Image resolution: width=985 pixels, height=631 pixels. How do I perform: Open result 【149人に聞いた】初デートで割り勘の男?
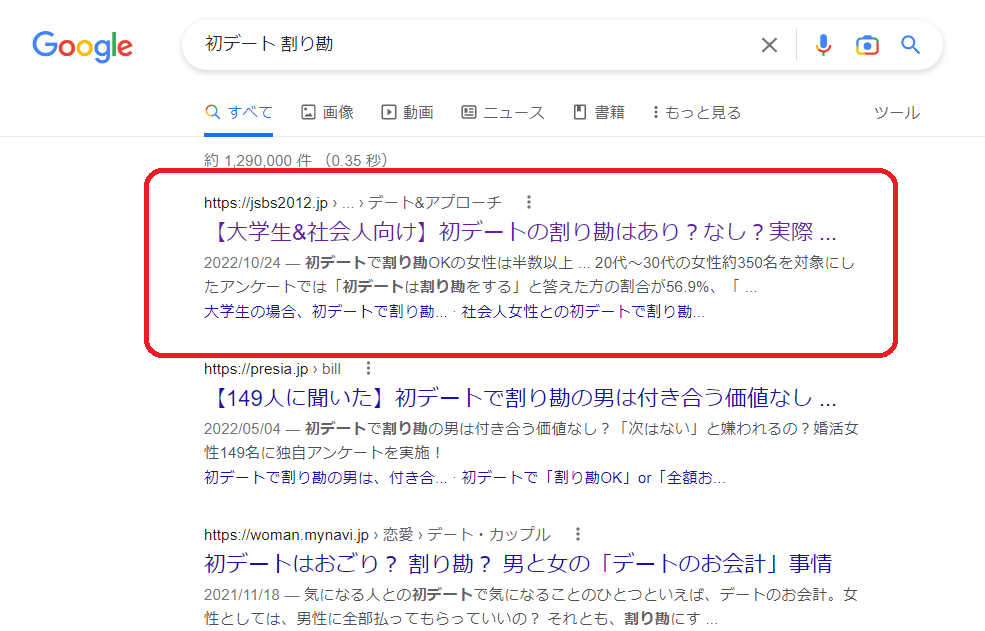point(520,398)
